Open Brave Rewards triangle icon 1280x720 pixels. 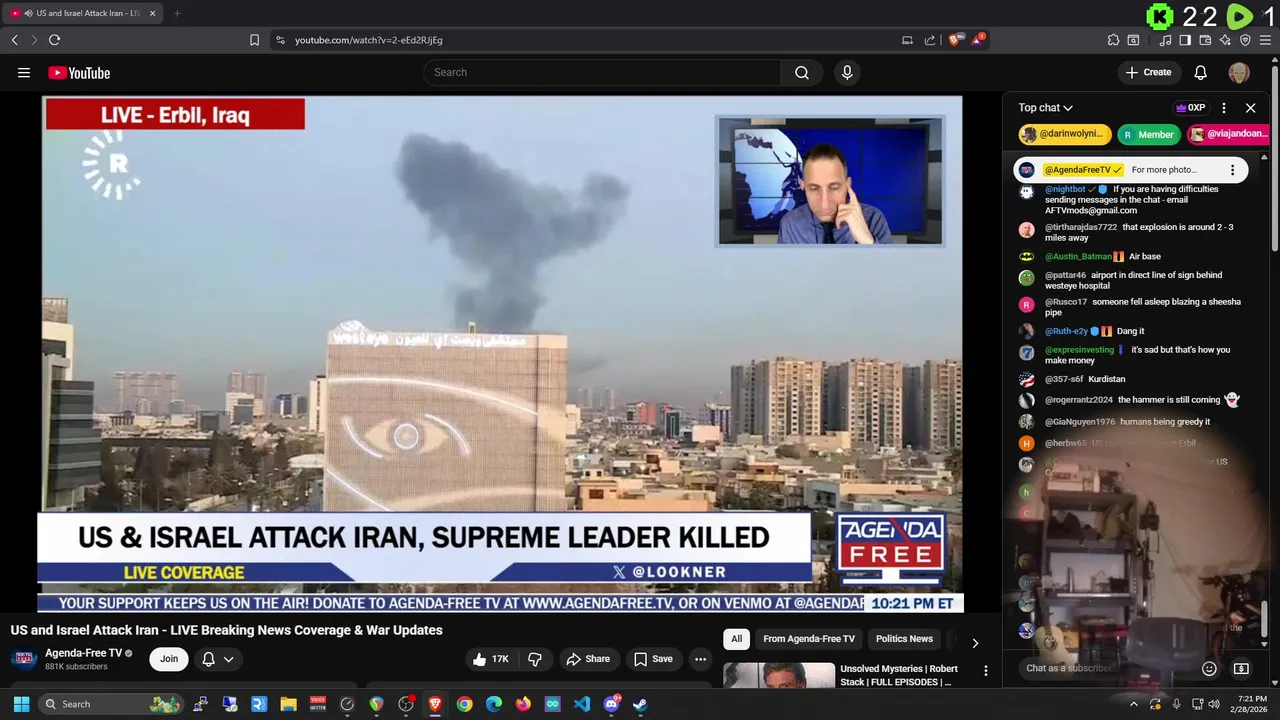click(979, 40)
